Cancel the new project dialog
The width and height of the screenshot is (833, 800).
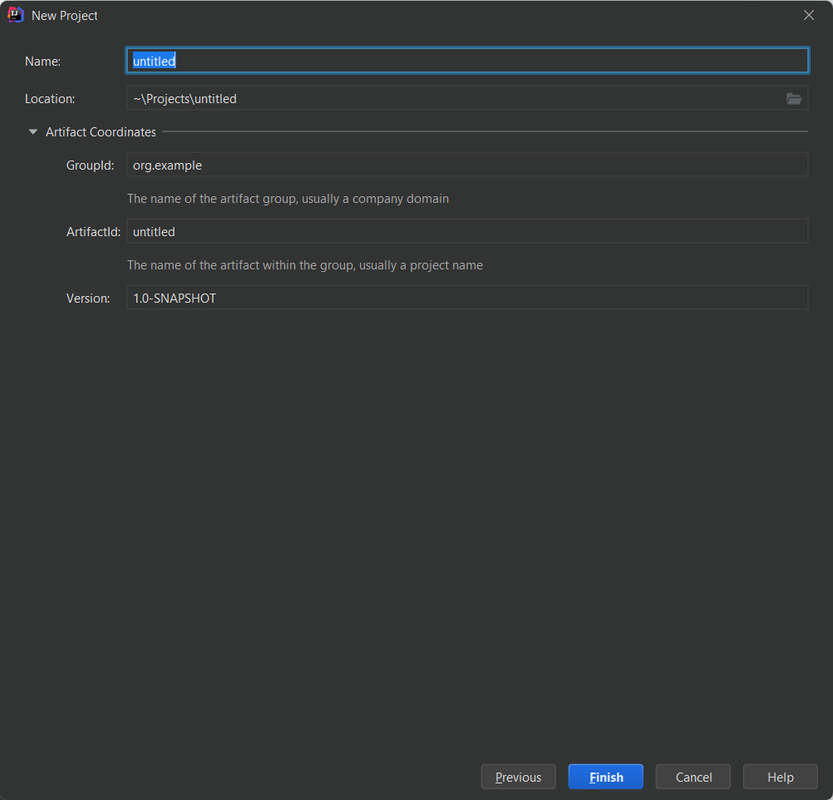pos(693,776)
